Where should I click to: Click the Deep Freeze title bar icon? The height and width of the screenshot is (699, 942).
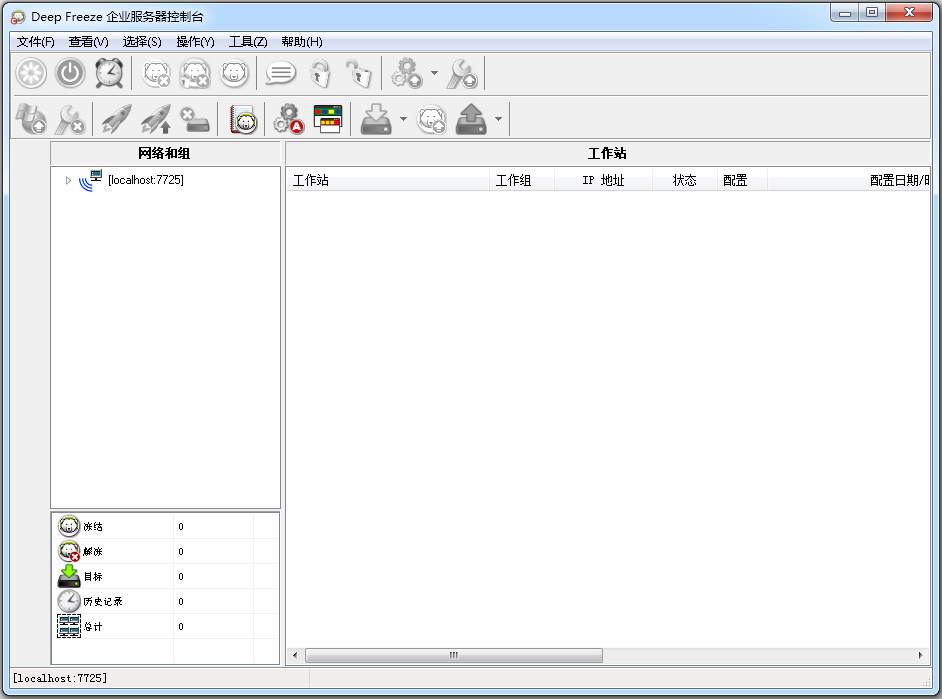coord(18,17)
